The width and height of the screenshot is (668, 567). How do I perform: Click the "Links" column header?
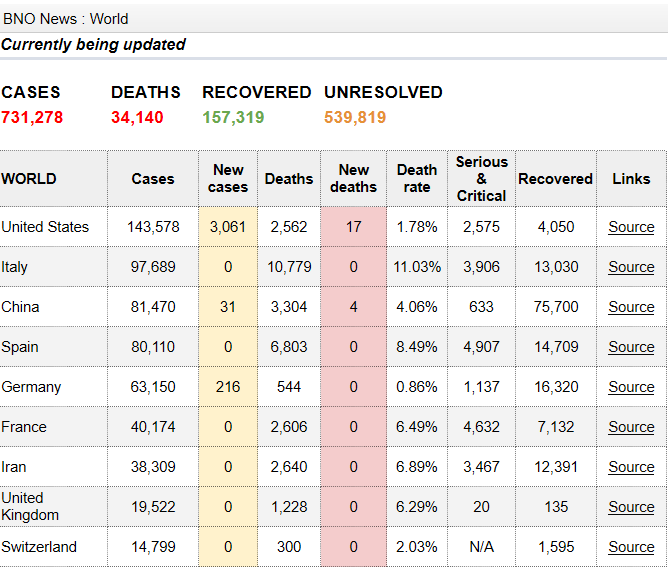click(631, 179)
